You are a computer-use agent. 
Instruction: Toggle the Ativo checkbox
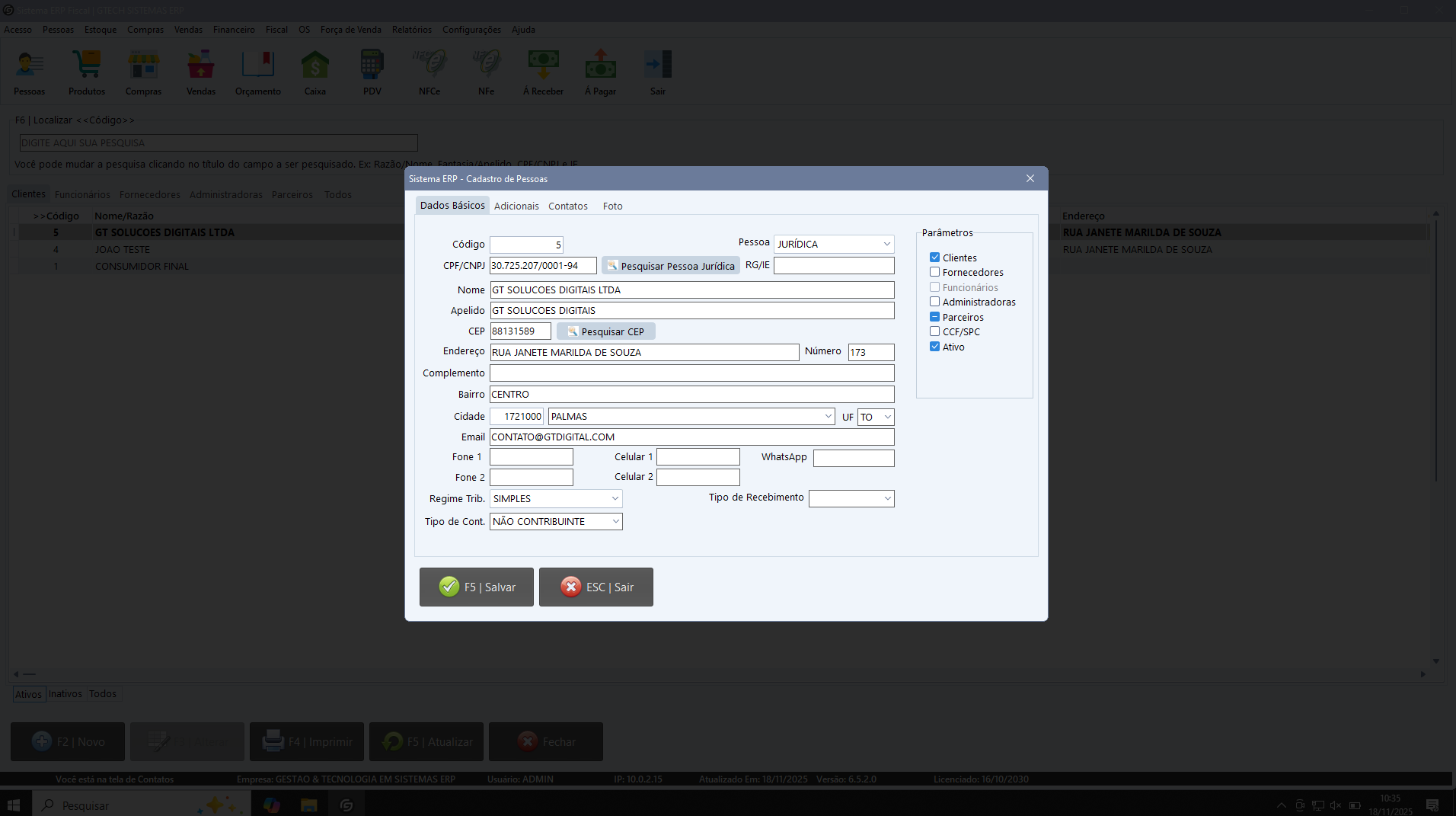(x=934, y=347)
